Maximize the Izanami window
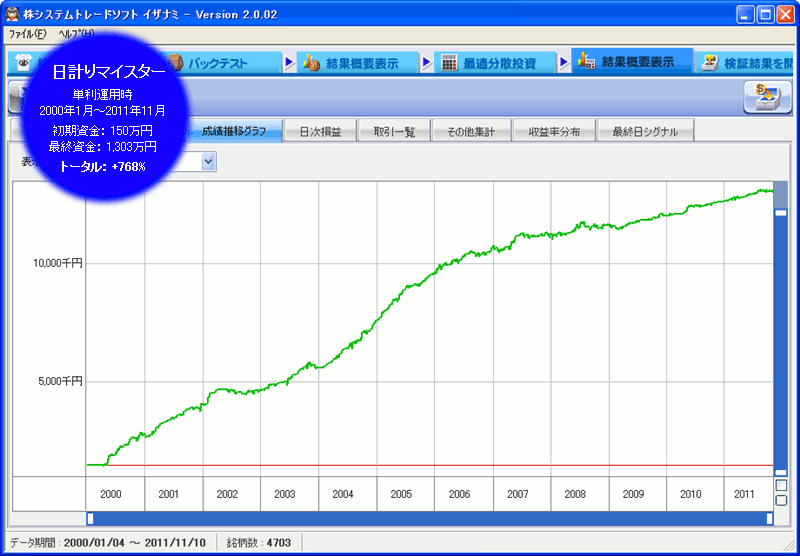This screenshot has width=800, height=556. (x=765, y=15)
